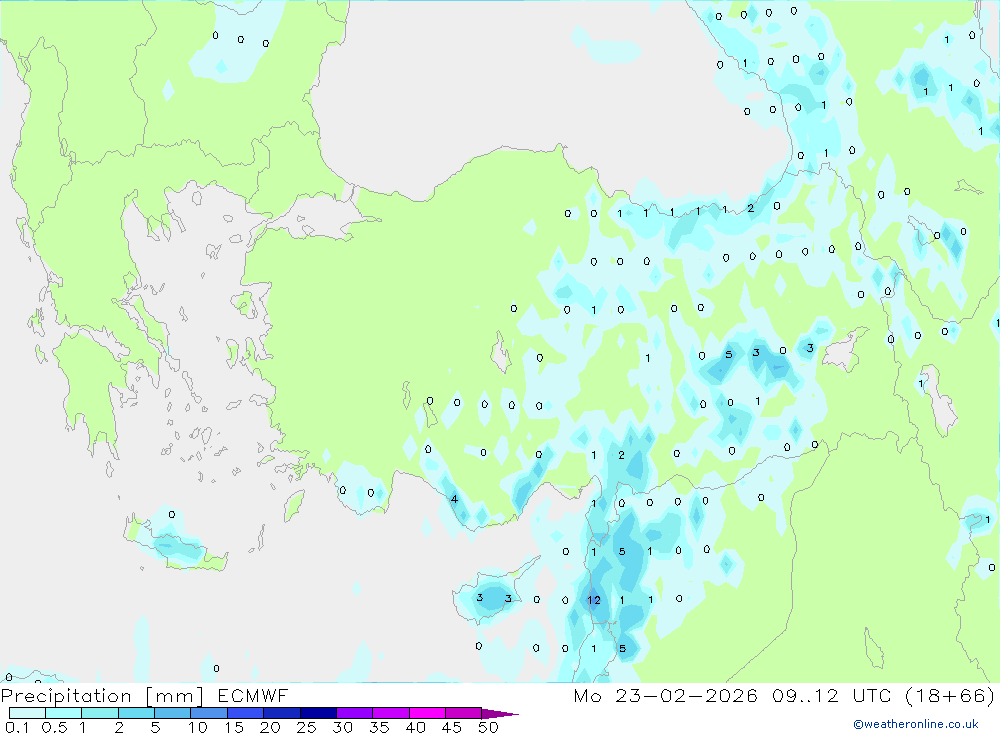
Task: Click the legend scale label '50'
Action: (489, 727)
